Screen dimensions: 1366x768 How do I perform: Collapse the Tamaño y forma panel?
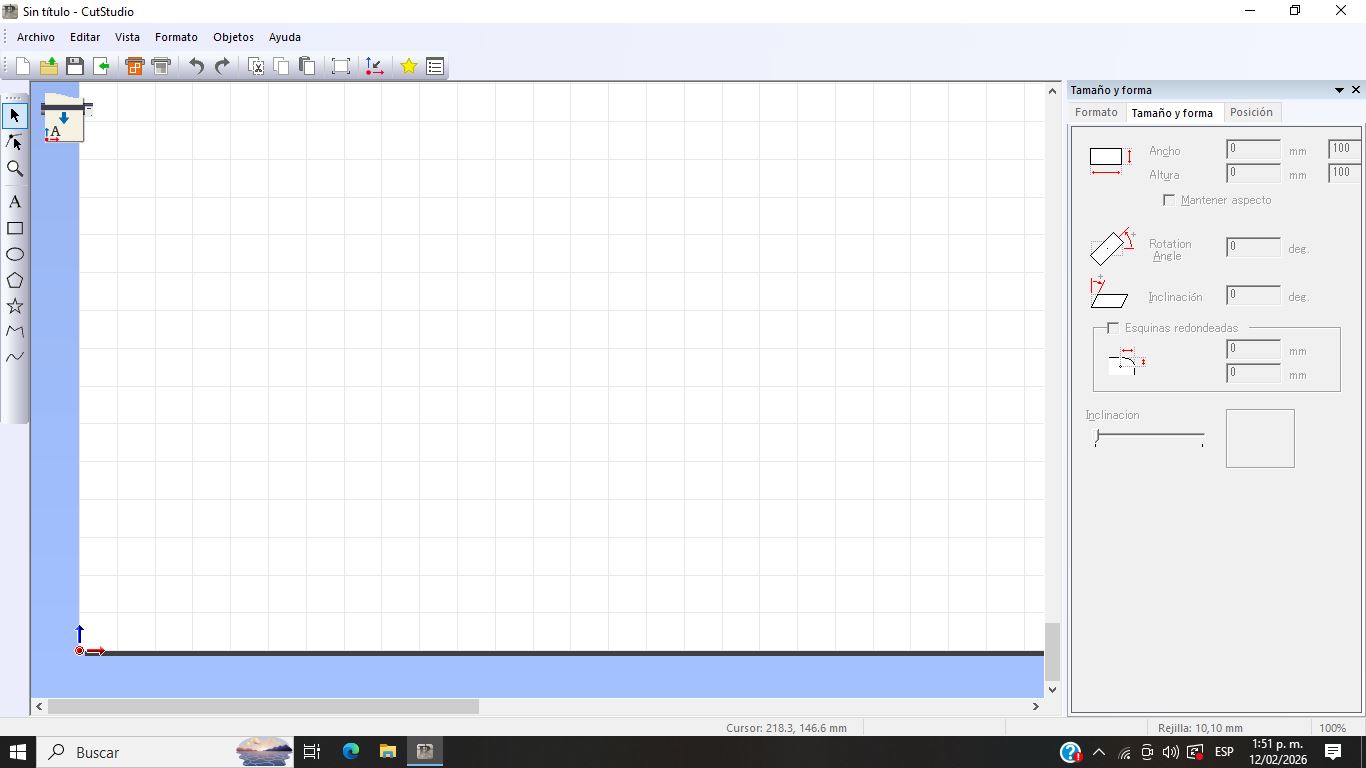tap(1339, 90)
